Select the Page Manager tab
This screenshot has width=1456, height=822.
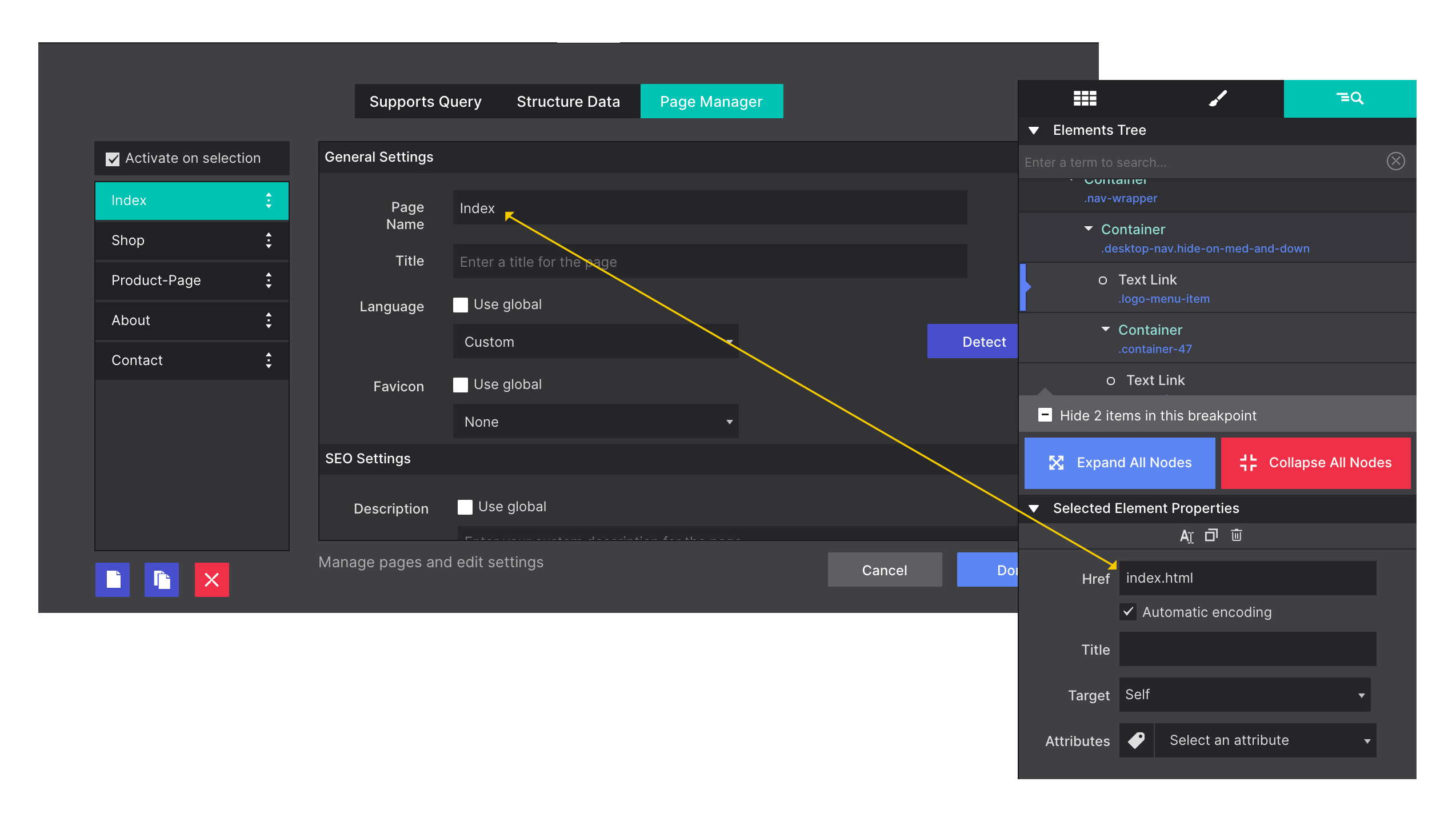click(711, 102)
